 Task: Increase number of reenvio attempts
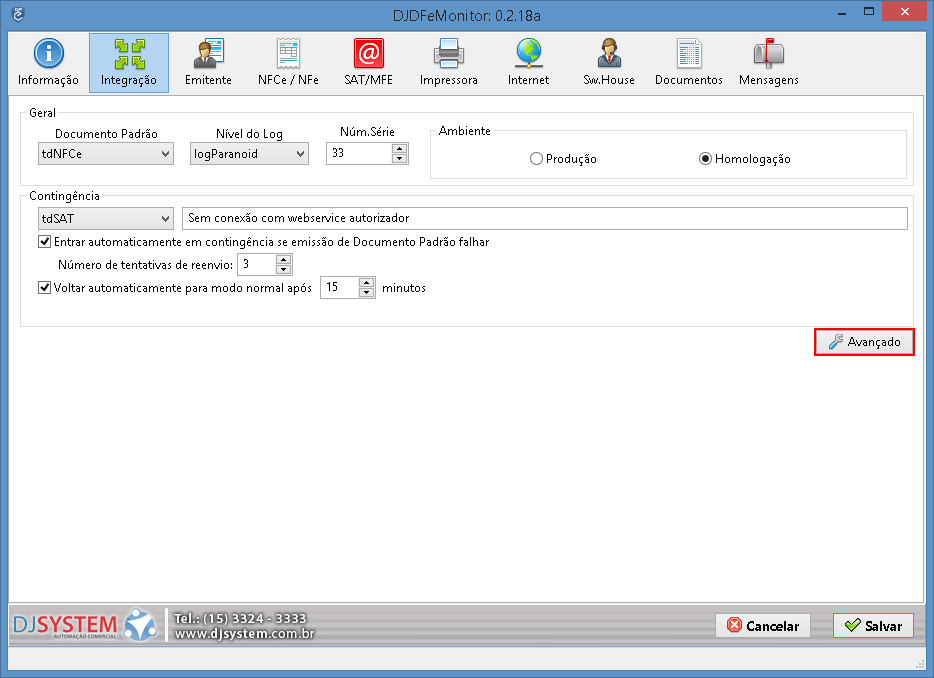[x=284, y=260]
